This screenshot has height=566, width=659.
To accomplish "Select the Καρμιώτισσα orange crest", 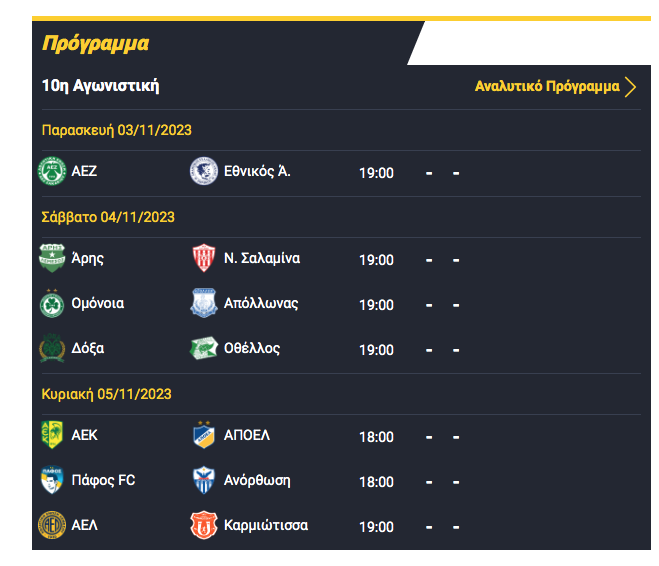I will 204,525.
